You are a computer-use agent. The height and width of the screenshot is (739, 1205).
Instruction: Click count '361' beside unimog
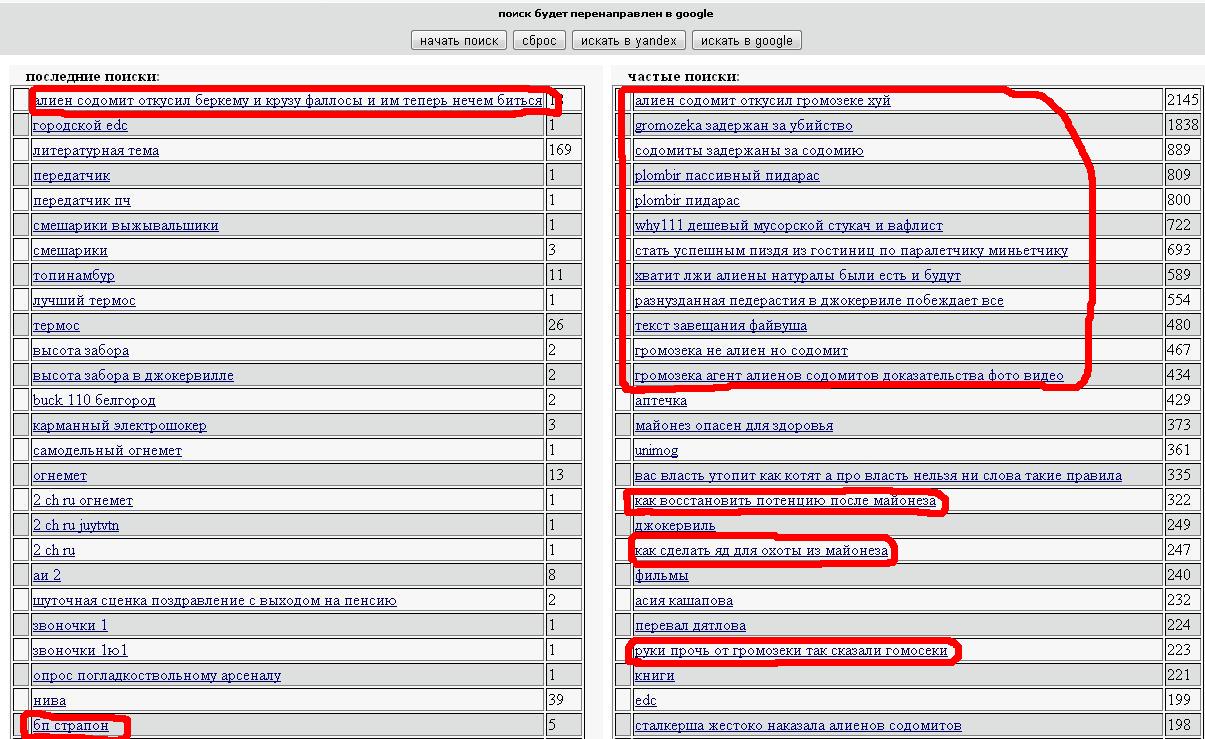point(1179,451)
